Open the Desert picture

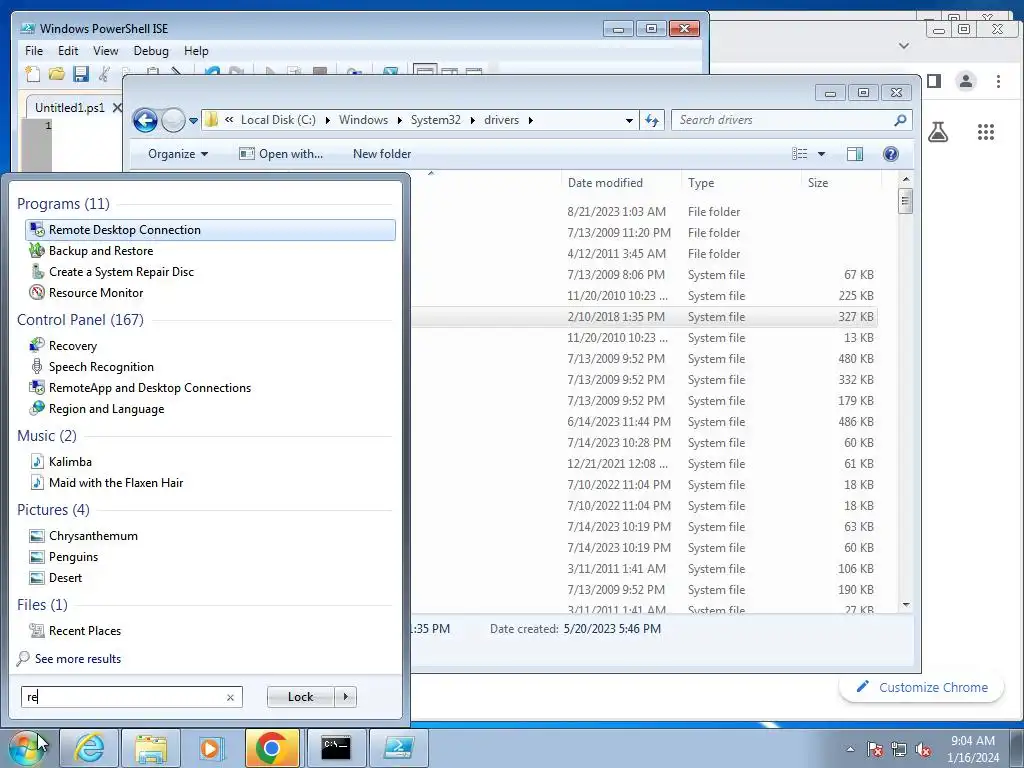tap(65, 577)
